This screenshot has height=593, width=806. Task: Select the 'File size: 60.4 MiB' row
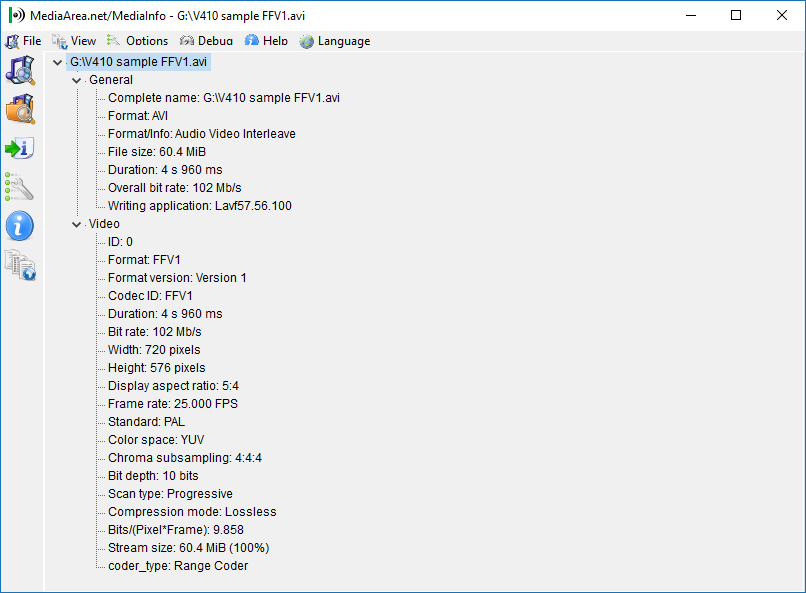(x=157, y=152)
